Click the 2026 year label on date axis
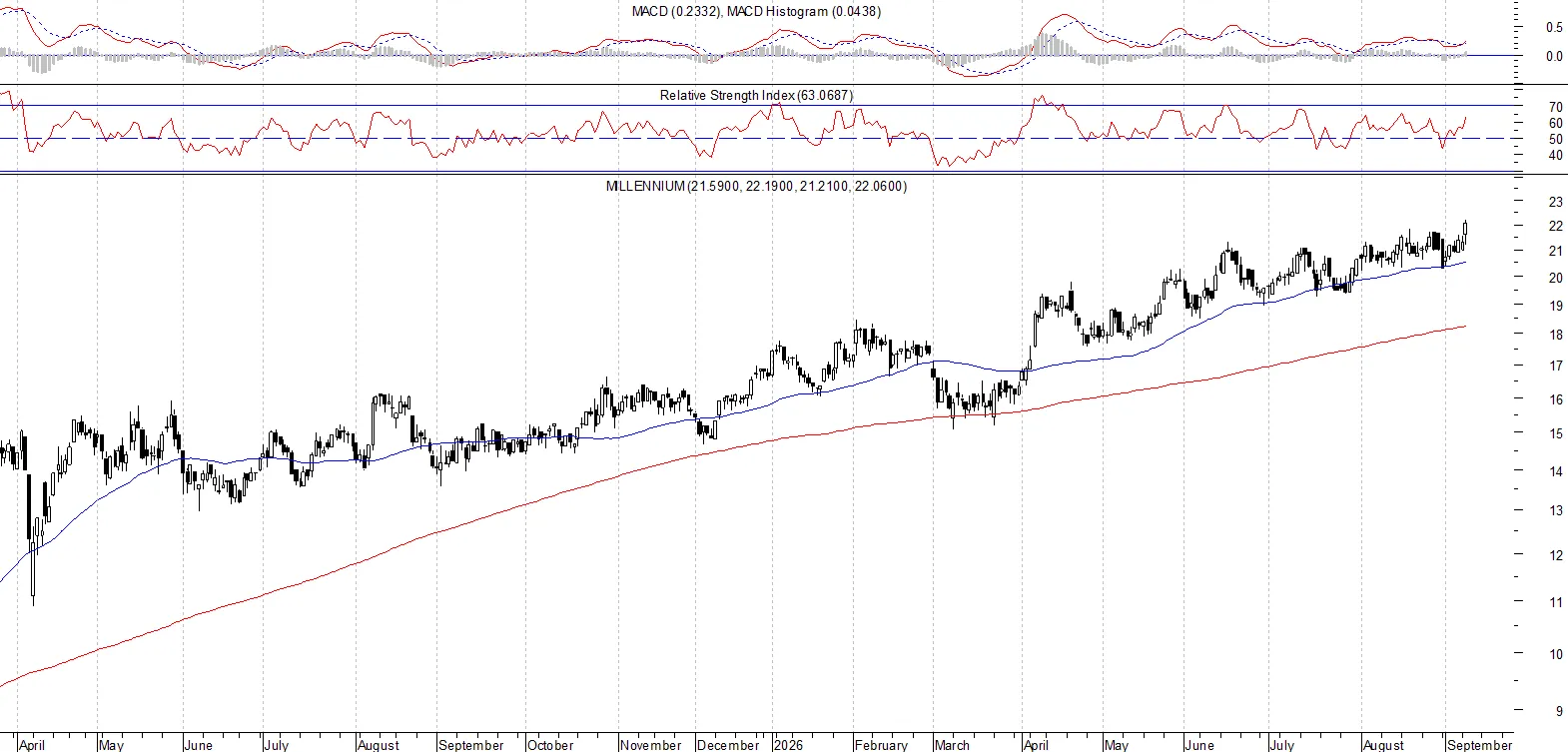This screenshot has height=752, width=1568. 788,745
